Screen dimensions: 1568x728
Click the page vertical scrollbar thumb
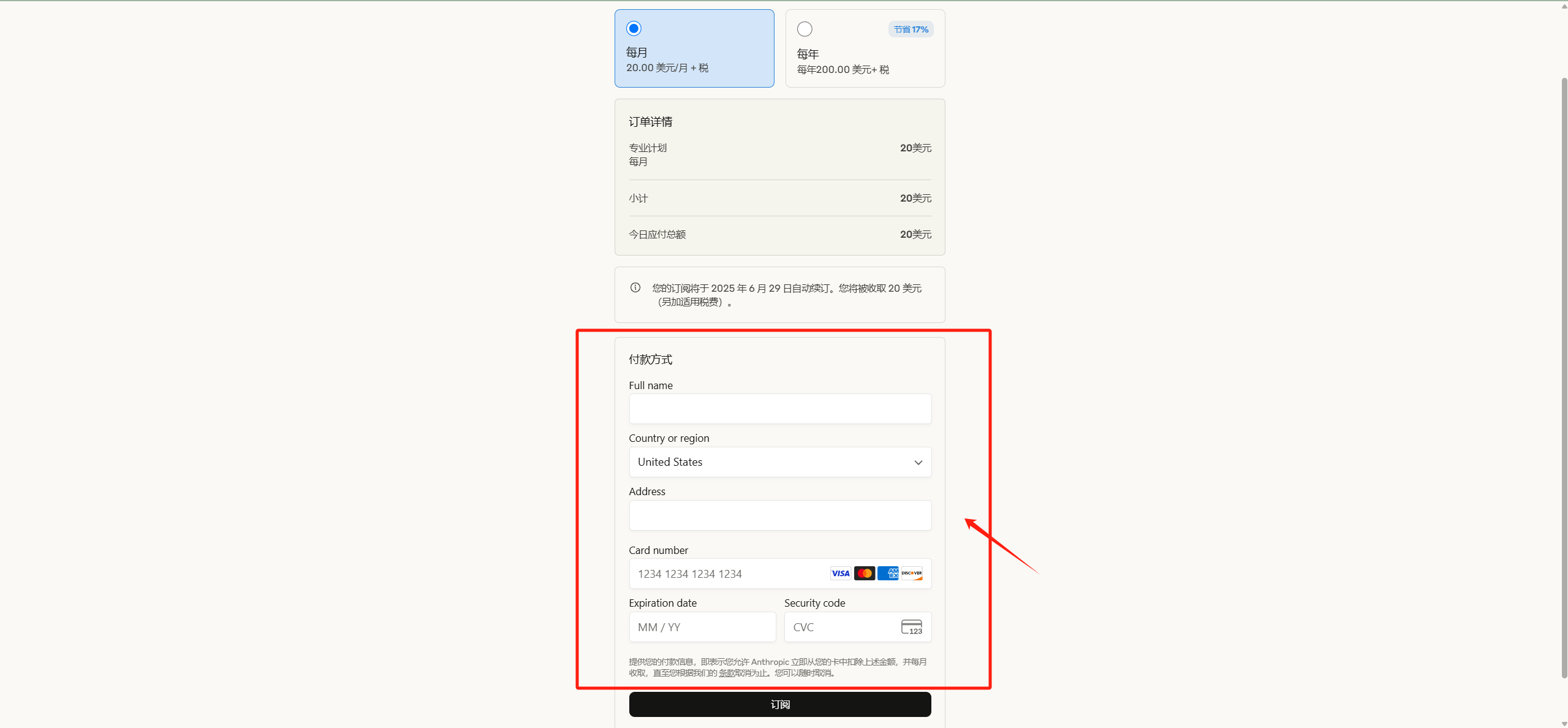coord(1564,377)
